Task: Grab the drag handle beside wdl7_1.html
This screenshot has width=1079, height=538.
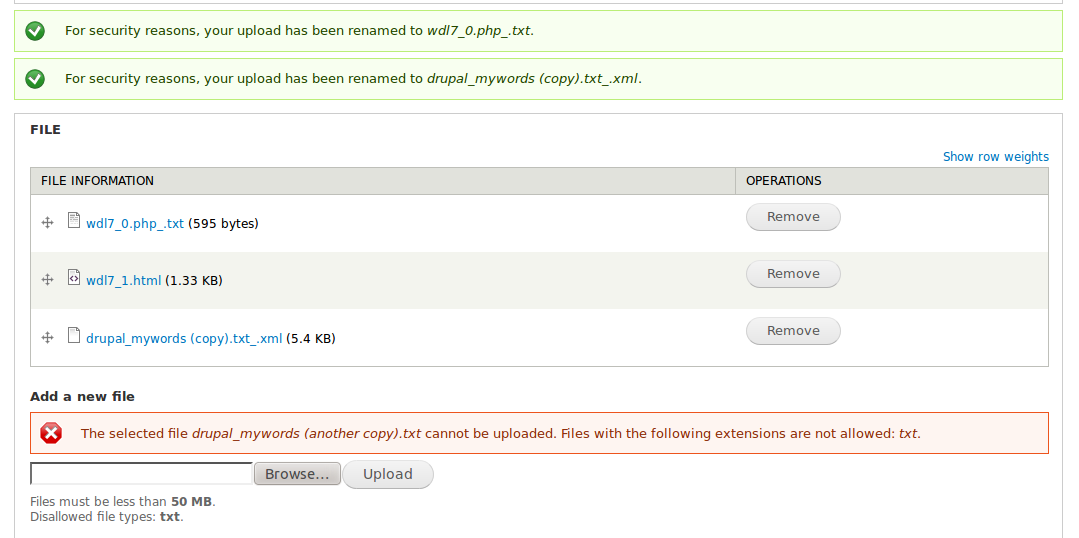Action: coord(47,279)
